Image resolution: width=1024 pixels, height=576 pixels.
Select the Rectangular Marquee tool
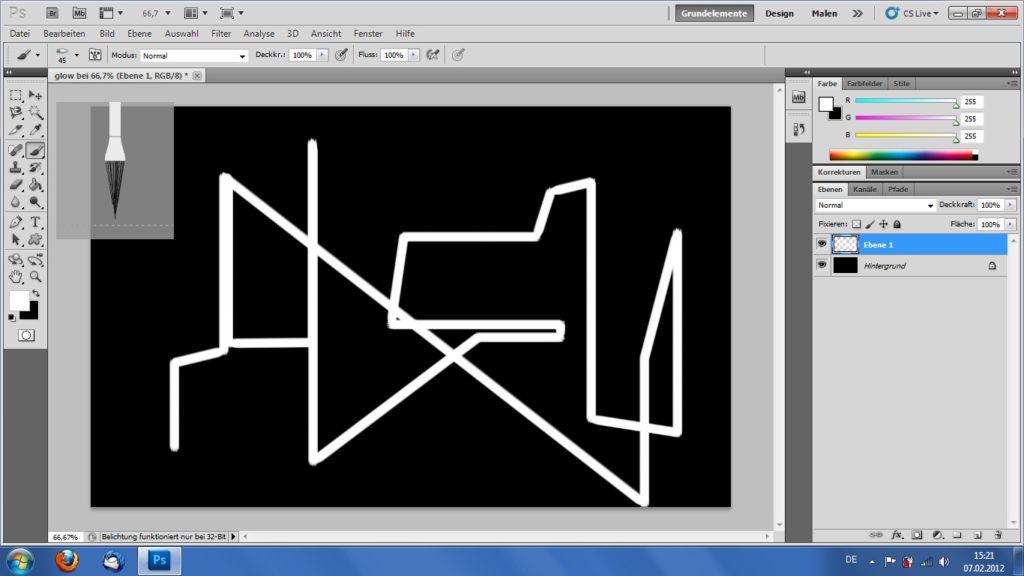16,95
